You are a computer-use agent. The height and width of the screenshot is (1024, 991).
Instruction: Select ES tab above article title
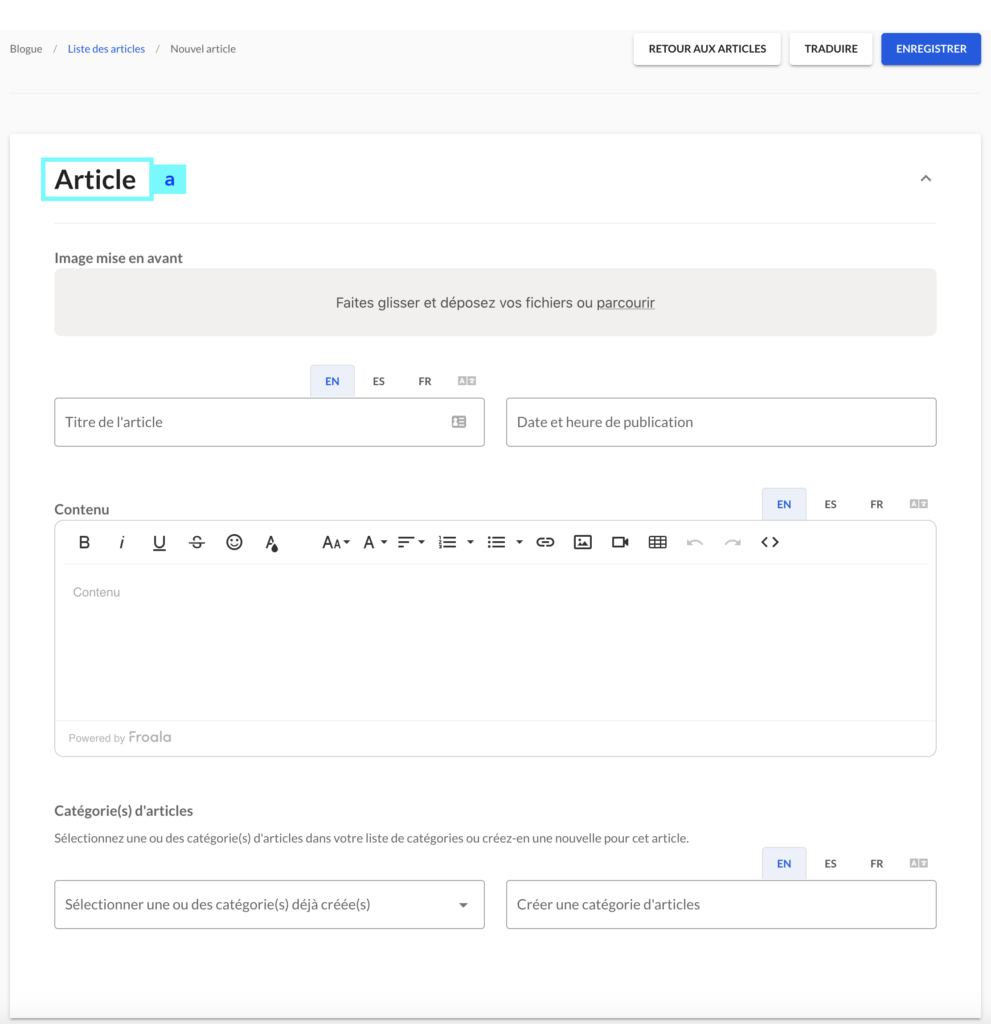[x=379, y=381]
